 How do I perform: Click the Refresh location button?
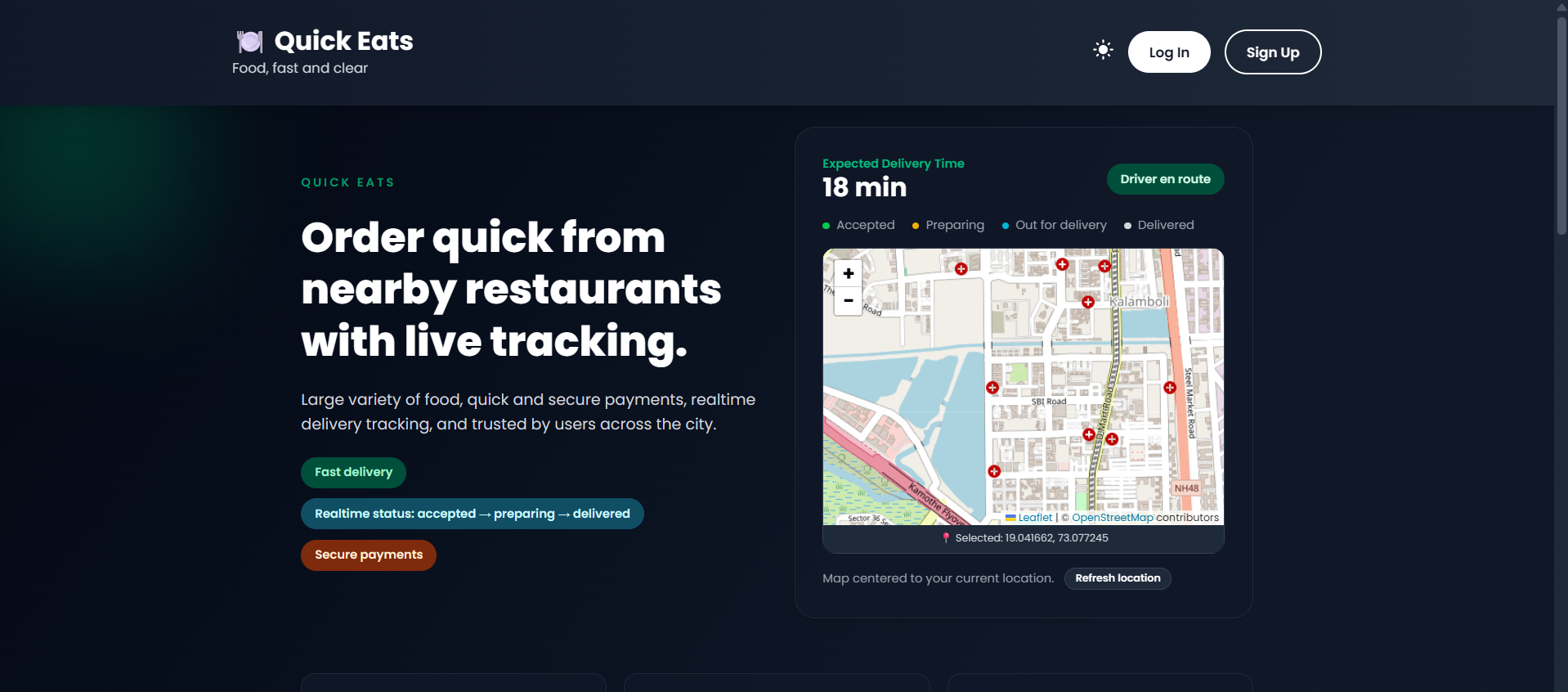coord(1118,578)
